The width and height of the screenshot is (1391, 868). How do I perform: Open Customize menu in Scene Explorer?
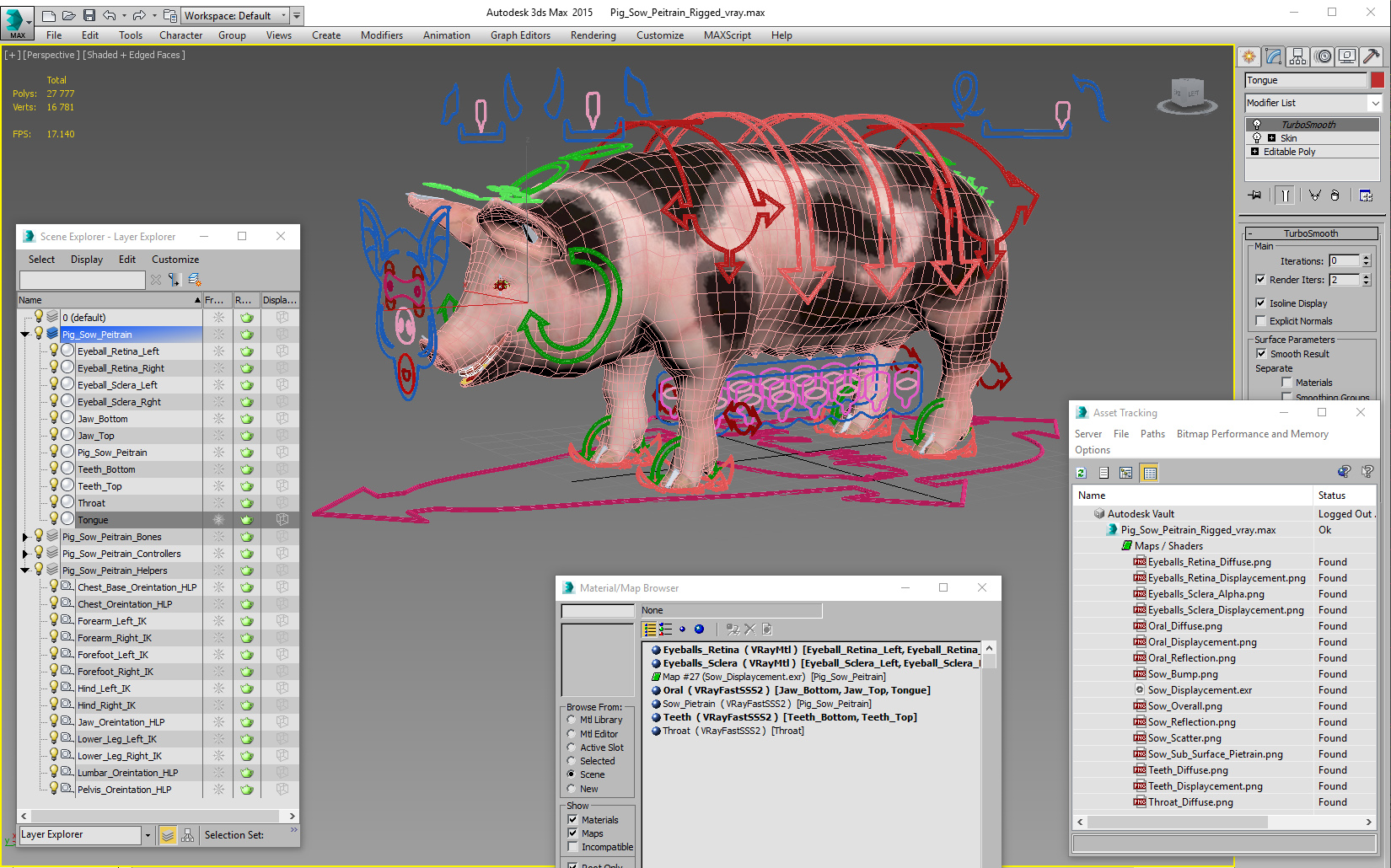pos(175,260)
